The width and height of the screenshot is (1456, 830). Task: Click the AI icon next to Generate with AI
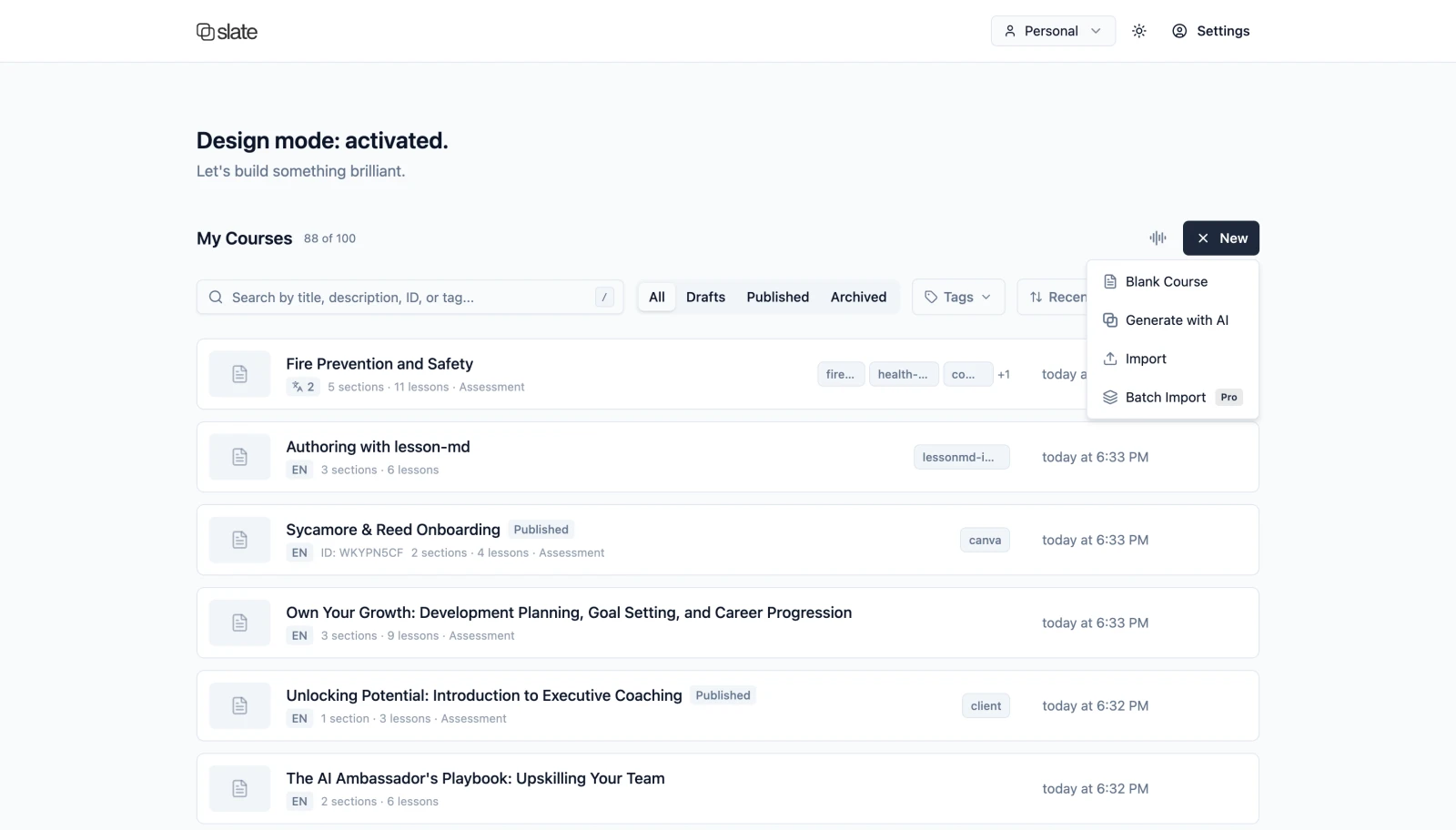1110,320
